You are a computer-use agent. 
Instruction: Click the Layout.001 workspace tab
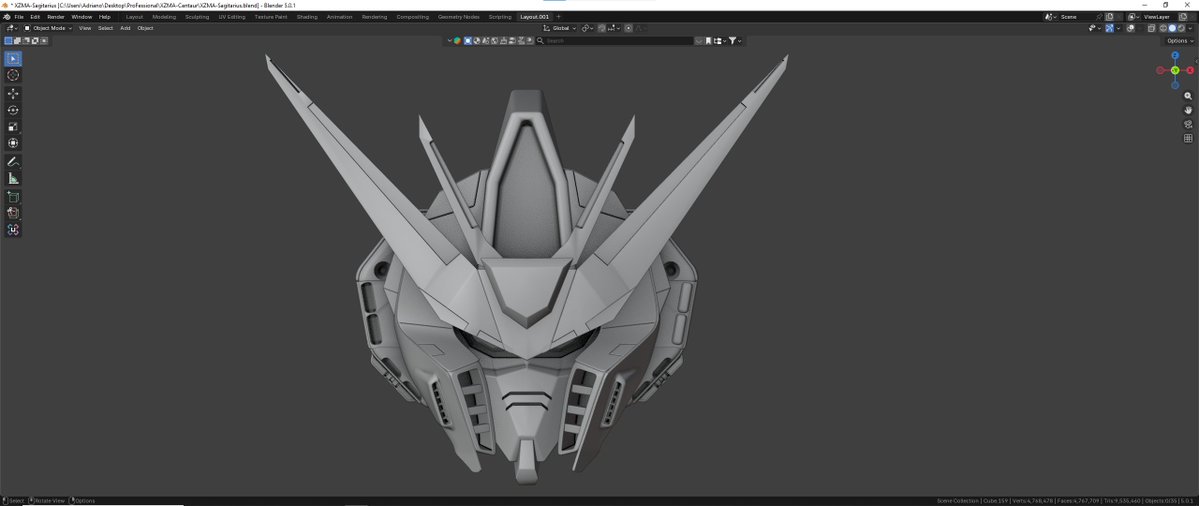tap(534, 17)
